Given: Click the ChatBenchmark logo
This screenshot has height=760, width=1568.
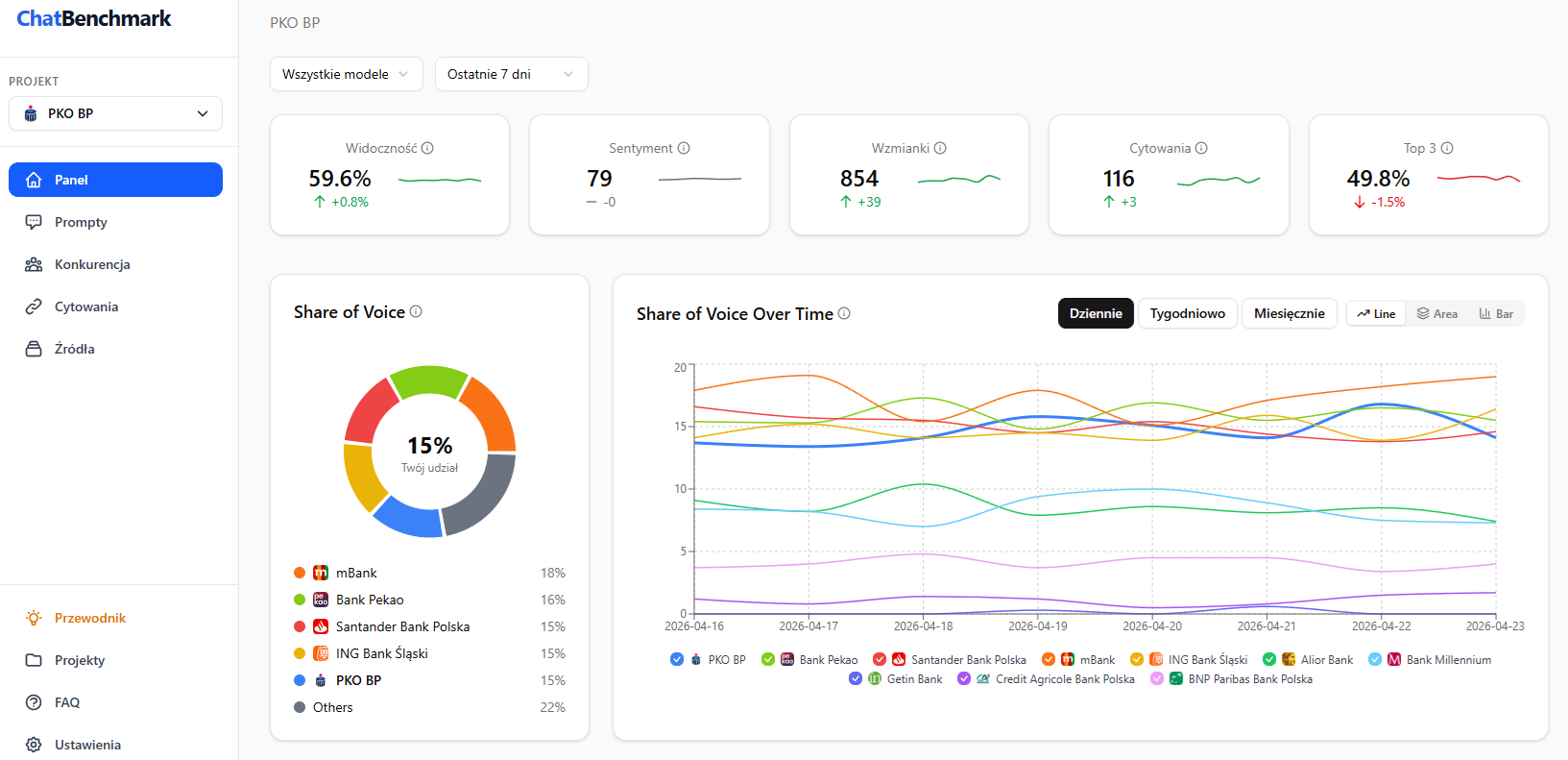Looking at the screenshot, I should click(x=94, y=18).
